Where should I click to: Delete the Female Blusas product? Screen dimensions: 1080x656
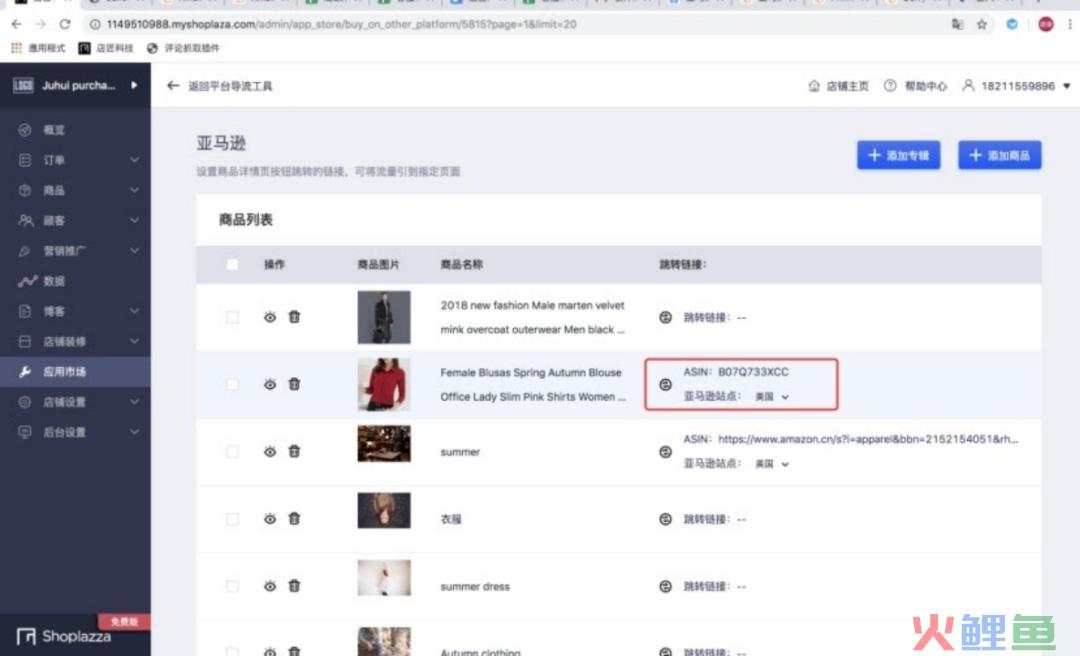294,385
